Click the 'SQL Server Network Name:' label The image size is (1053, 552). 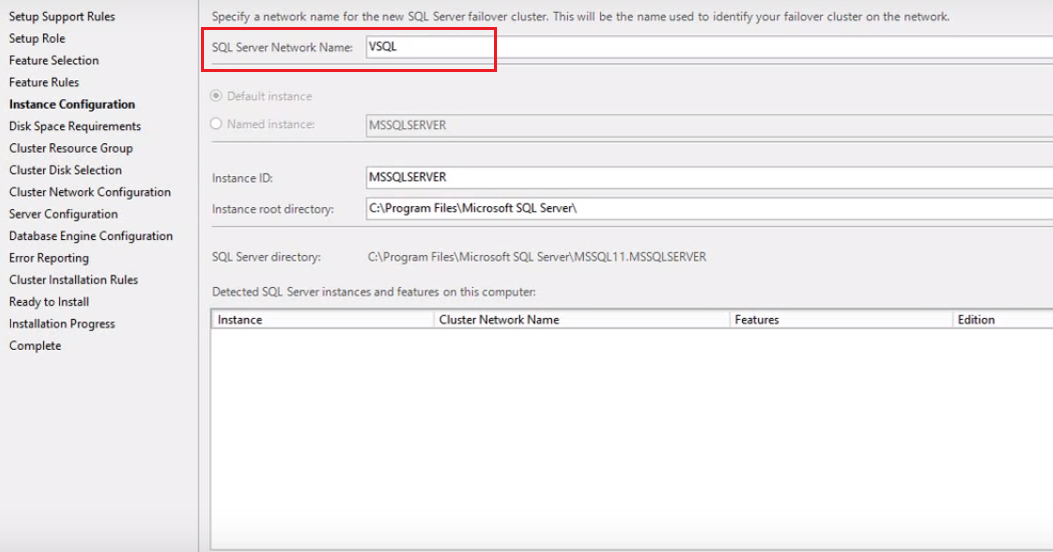point(282,47)
